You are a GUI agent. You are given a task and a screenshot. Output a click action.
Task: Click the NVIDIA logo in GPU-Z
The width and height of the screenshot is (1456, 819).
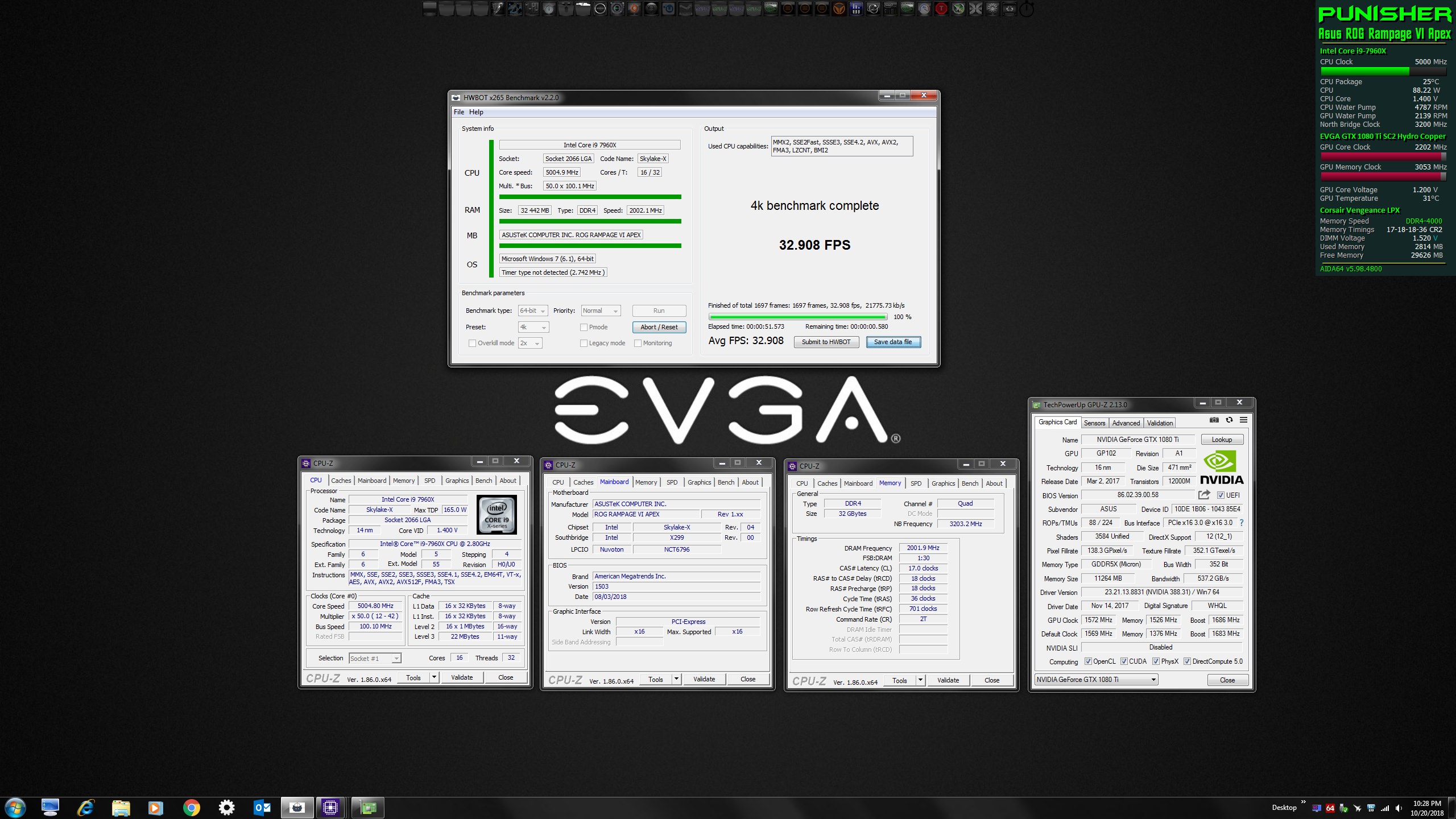1222,468
